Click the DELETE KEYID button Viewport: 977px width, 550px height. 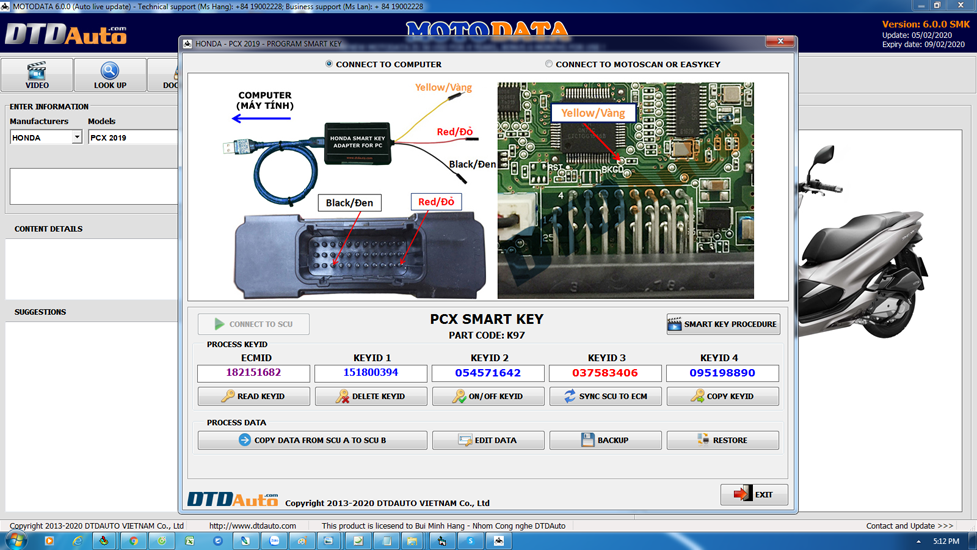point(371,396)
